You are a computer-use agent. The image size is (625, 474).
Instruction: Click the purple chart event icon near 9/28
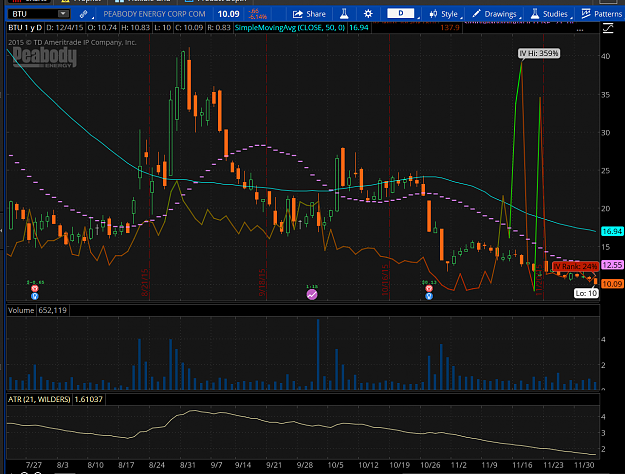point(312,295)
